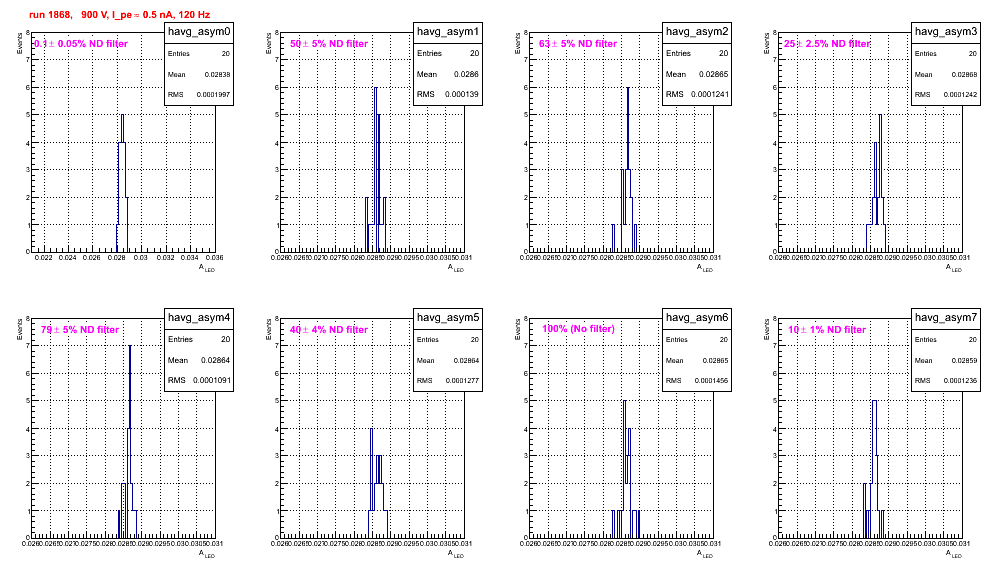
Task: Click RMS value 0.0001241
Action: coord(709,94)
